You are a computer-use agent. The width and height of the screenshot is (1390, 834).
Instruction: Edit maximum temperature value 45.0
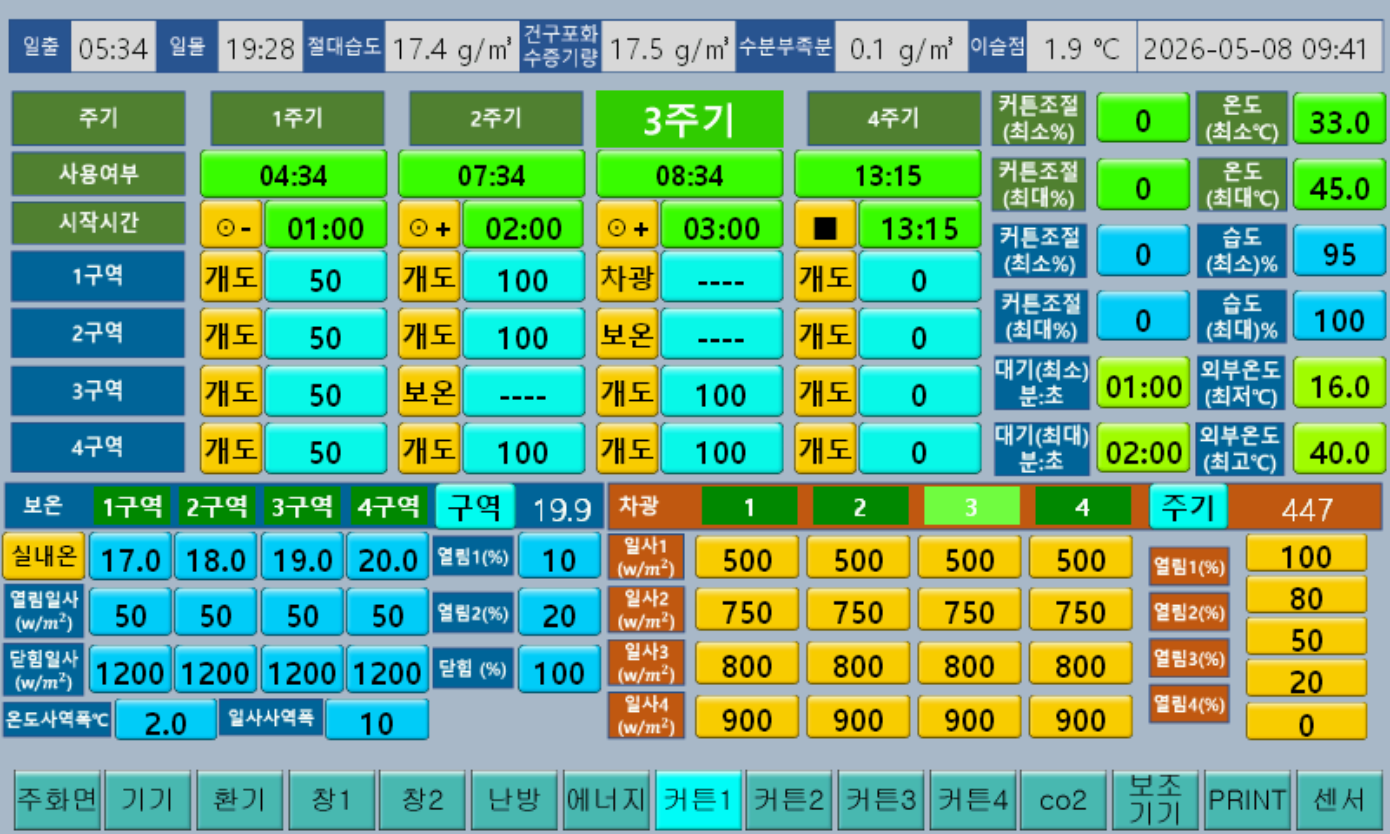click(1339, 186)
